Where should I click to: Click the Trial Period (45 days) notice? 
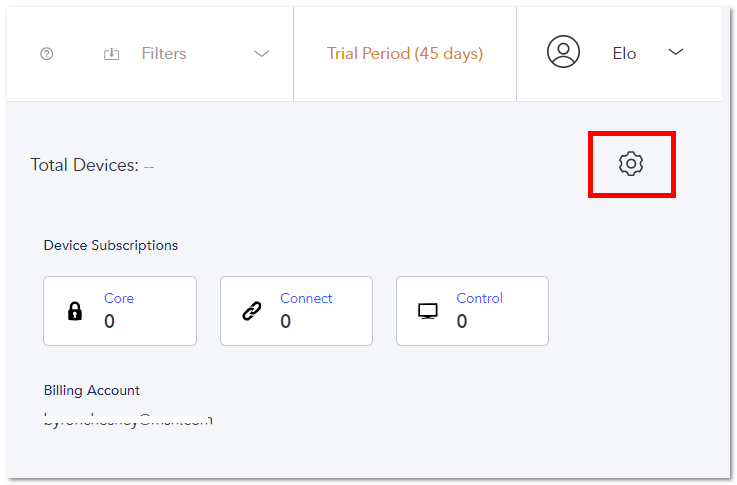pos(405,54)
